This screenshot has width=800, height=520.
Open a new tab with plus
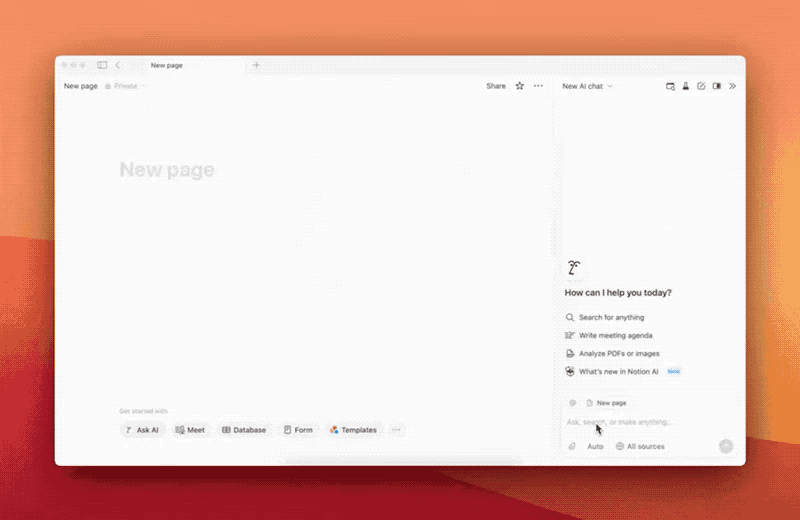[x=256, y=65]
